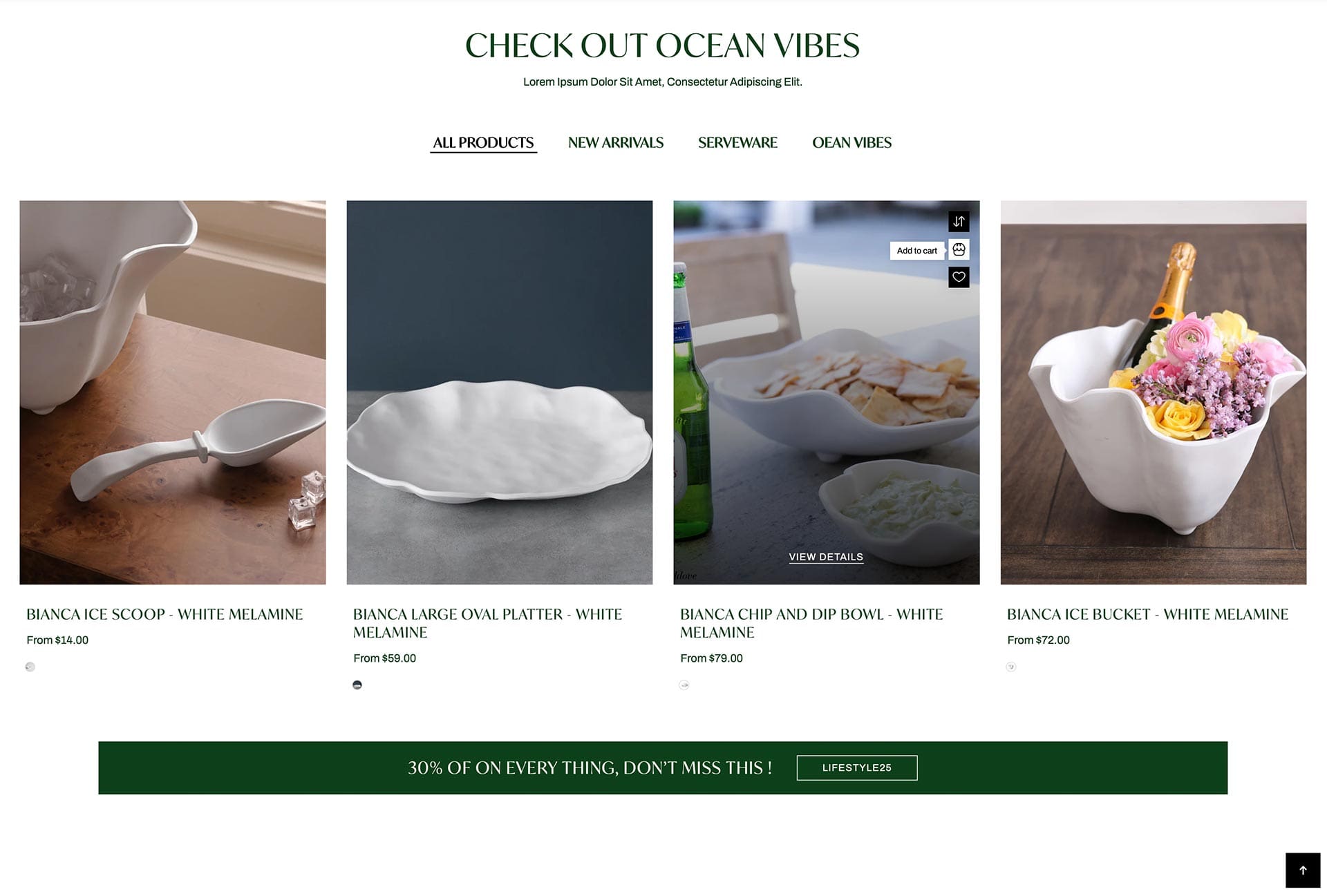This screenshot has height=896, width=1327.
Task: Select the ice scoop color swatch
Action: [30, 667]
